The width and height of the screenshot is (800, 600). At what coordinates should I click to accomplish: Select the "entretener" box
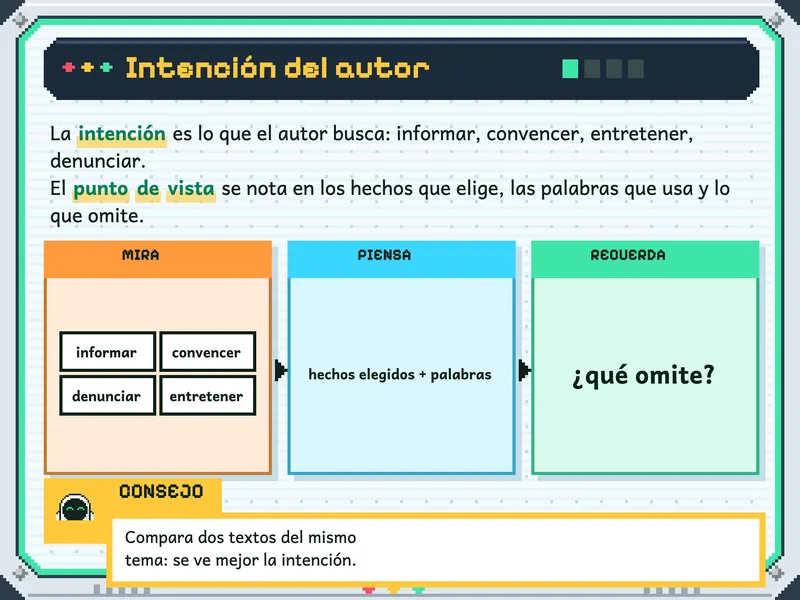(x=208, y=396)
